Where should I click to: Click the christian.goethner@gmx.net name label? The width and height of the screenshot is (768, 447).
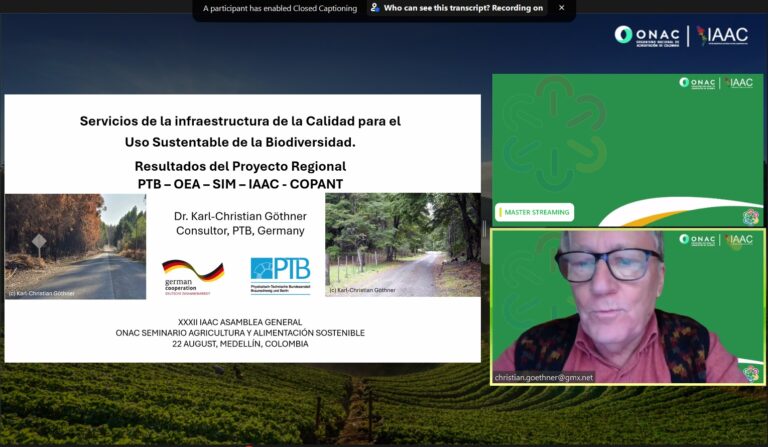click(x=544, y=377)
